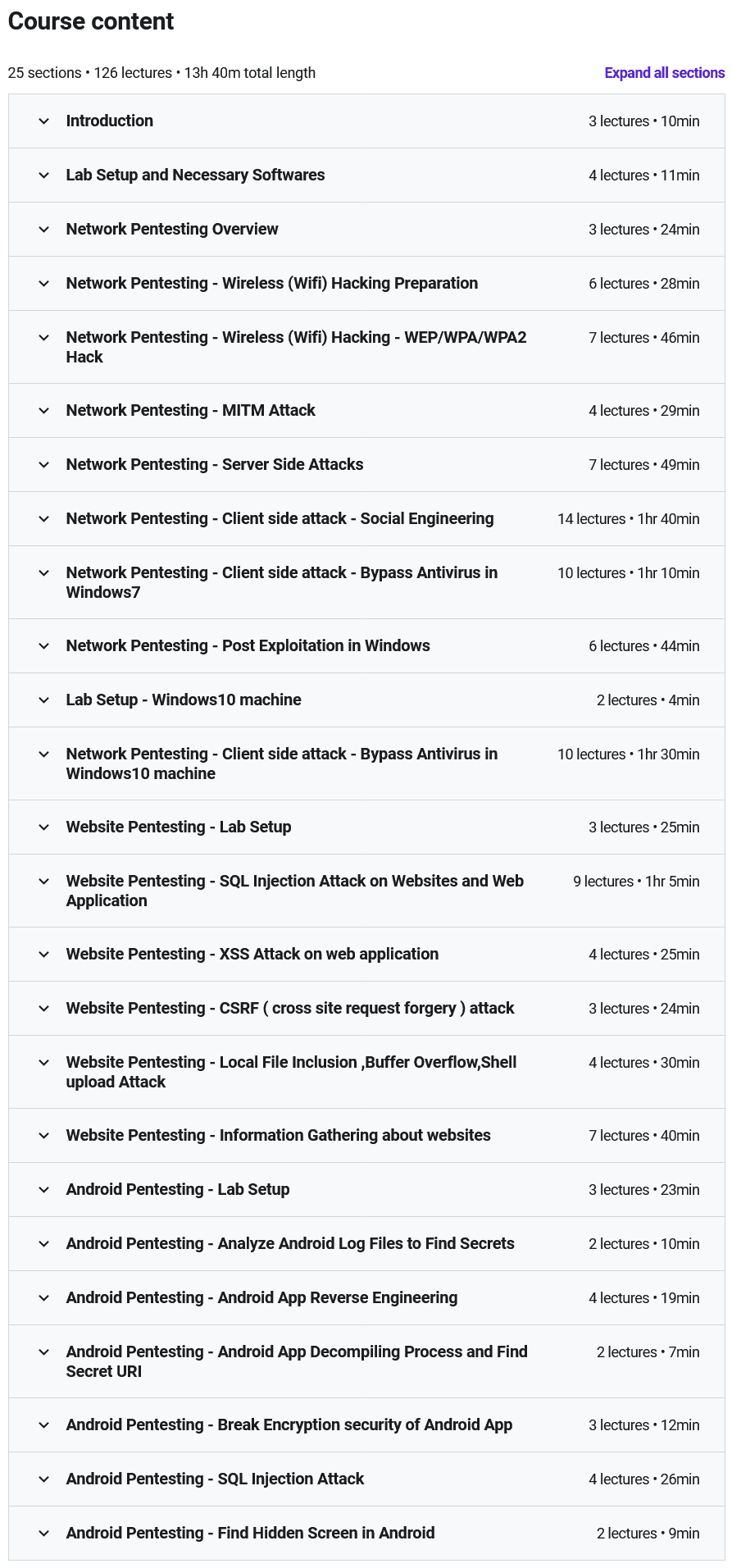The image size is (732, 1568).
Task: Open Find Hidden Screen in Android section
Action: pos(250,1533)
